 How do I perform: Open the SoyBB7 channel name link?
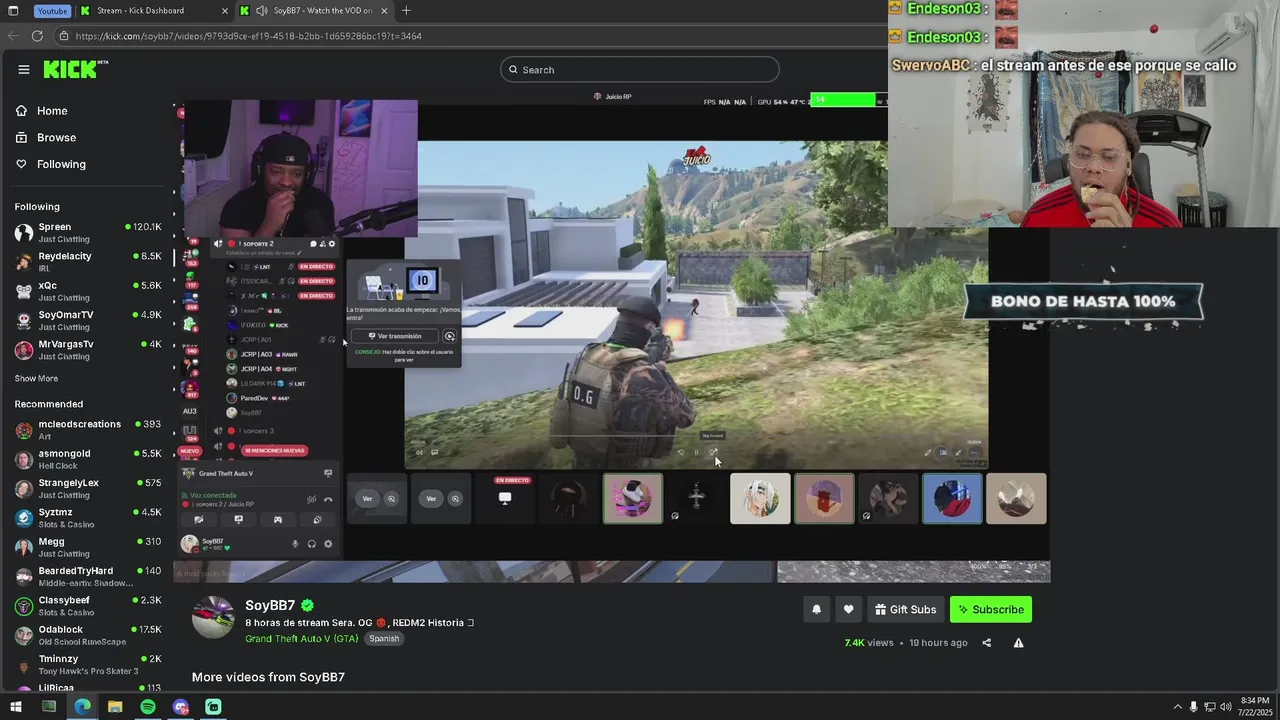point(270,605)
